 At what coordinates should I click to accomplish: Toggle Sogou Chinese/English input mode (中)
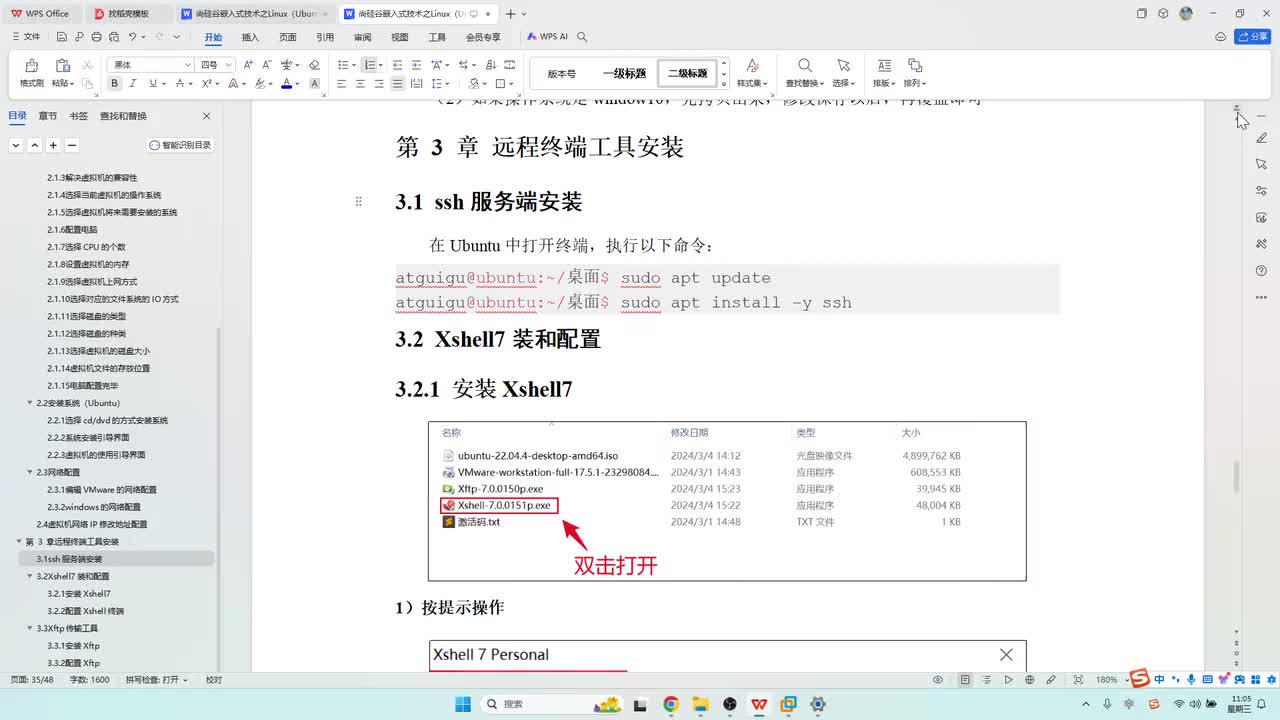(x=1159, y=680)
